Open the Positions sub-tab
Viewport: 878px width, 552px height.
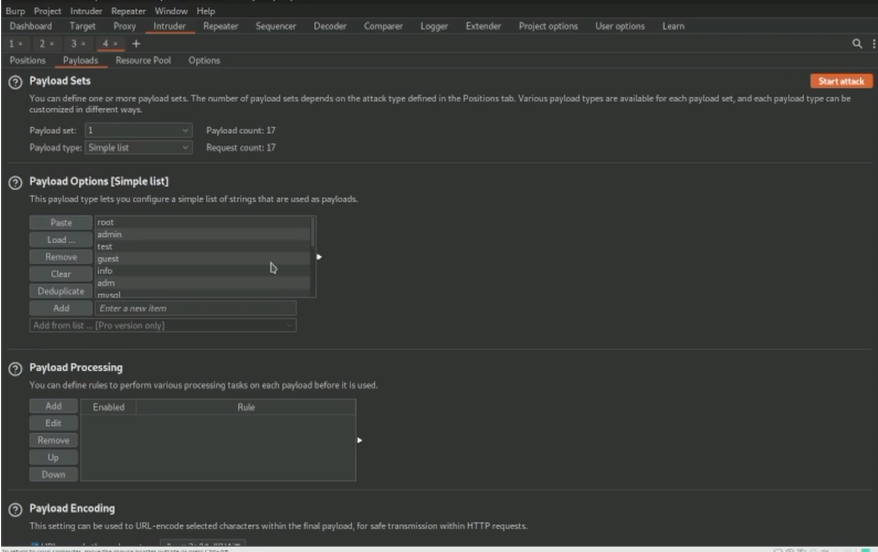(27, 60)
